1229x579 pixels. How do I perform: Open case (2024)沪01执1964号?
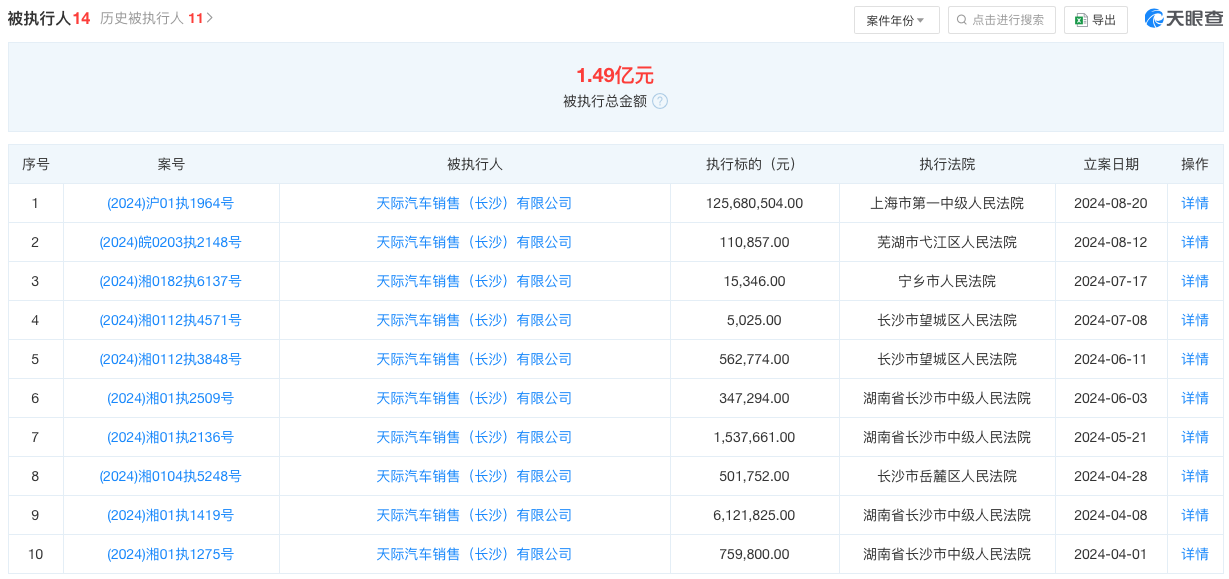(x=171, y=203)
